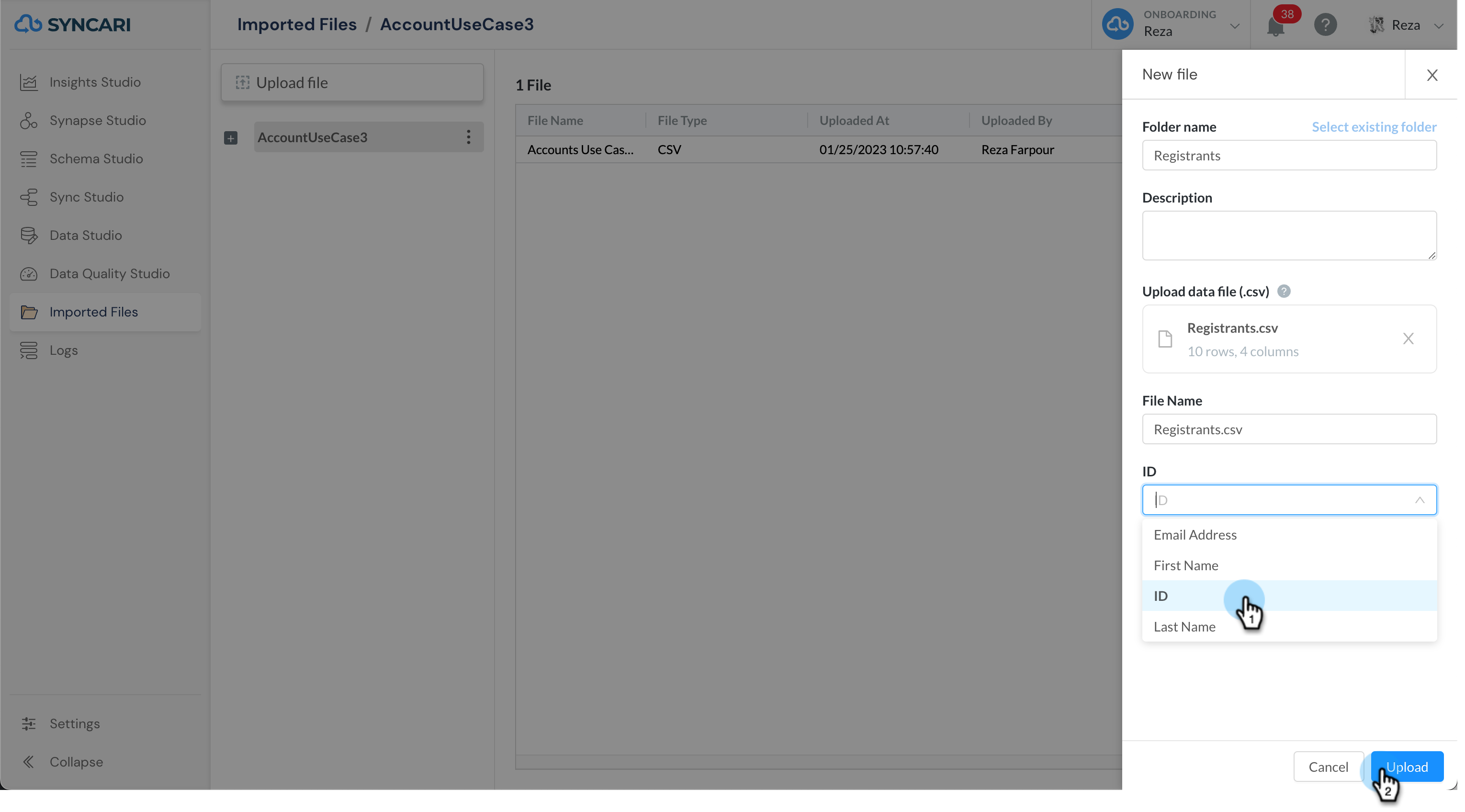Cancel the new file dialog

[1329, 767]
